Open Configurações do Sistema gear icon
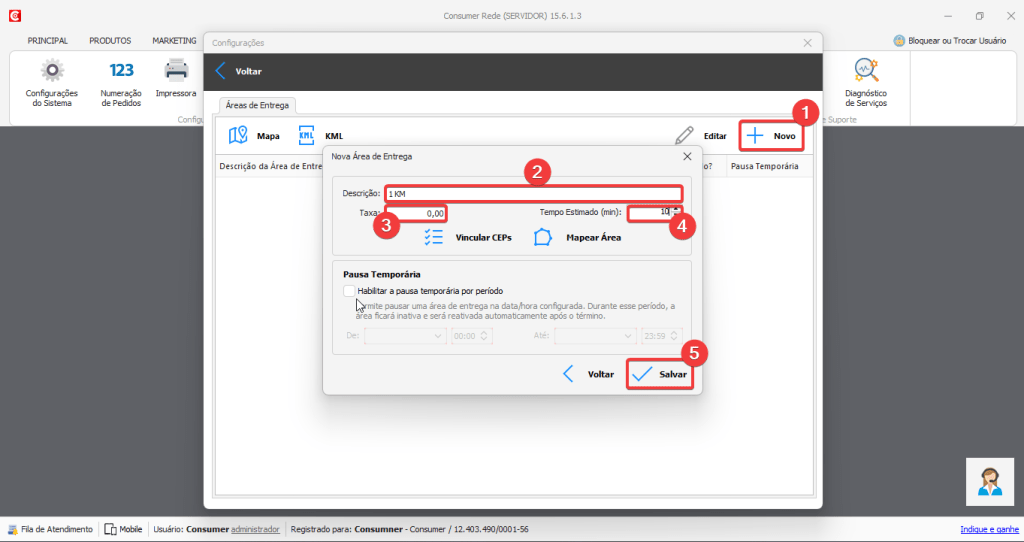1024x542 pixels. pyautogui.click(x=51, y=70)
